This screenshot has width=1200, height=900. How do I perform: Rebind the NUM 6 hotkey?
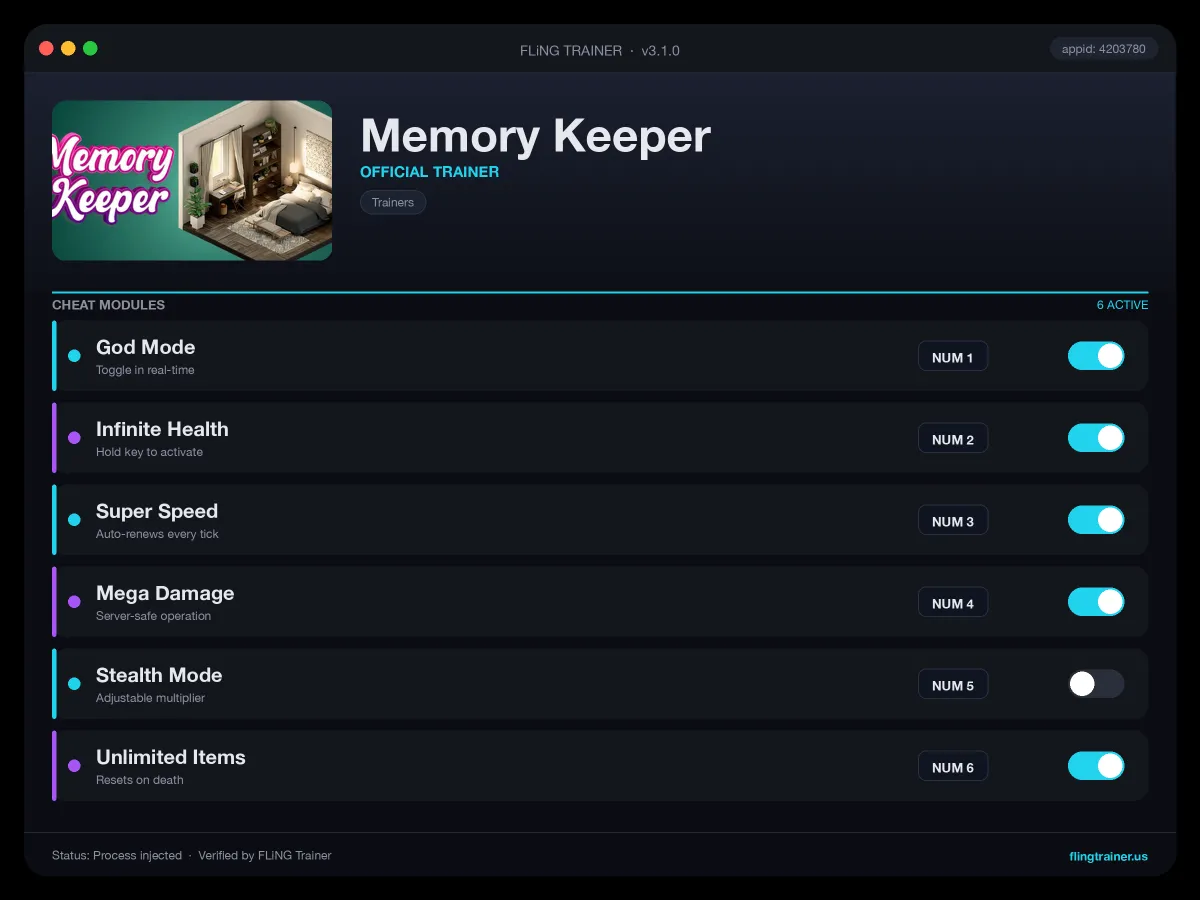(x=953, y=767)
